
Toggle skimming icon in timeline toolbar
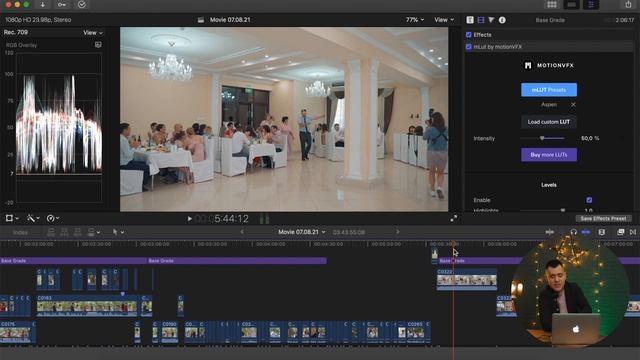(550, 232)
